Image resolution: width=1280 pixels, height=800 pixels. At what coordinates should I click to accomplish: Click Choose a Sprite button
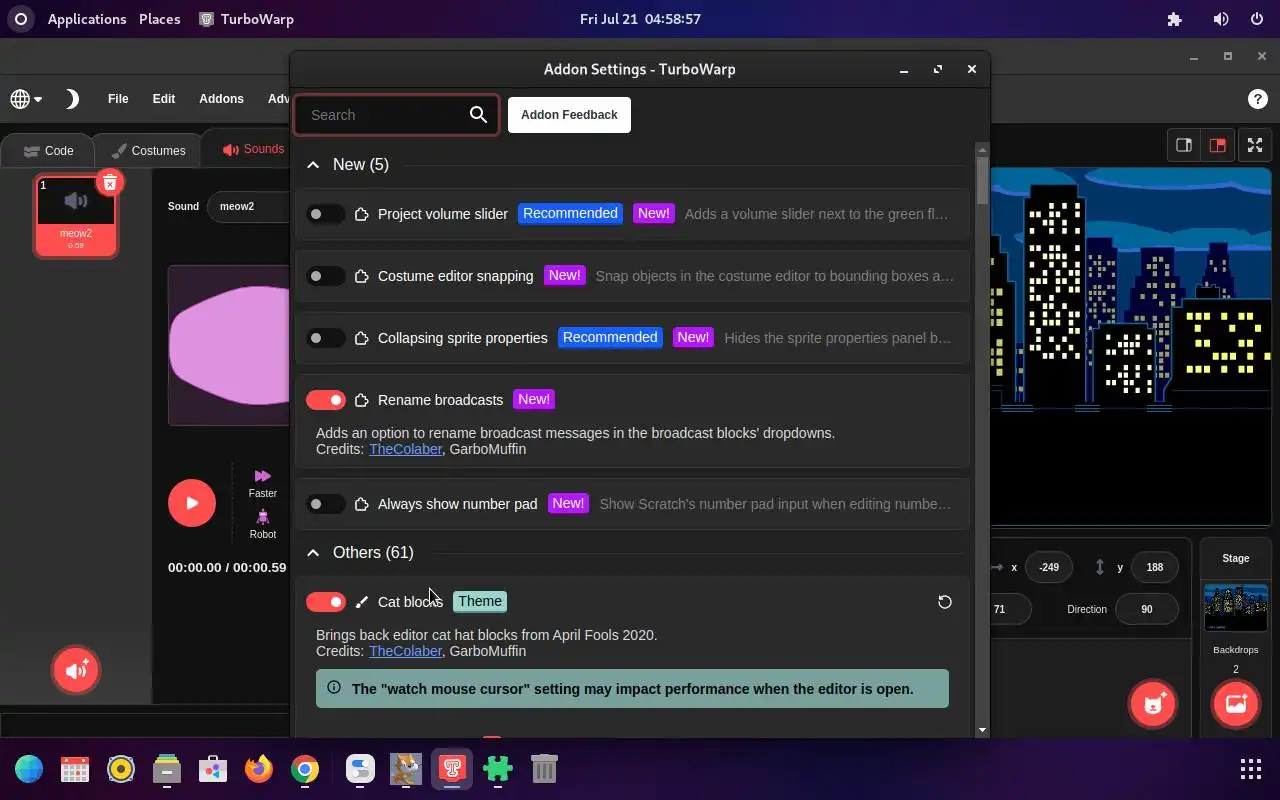click(x=1153, y=704)
